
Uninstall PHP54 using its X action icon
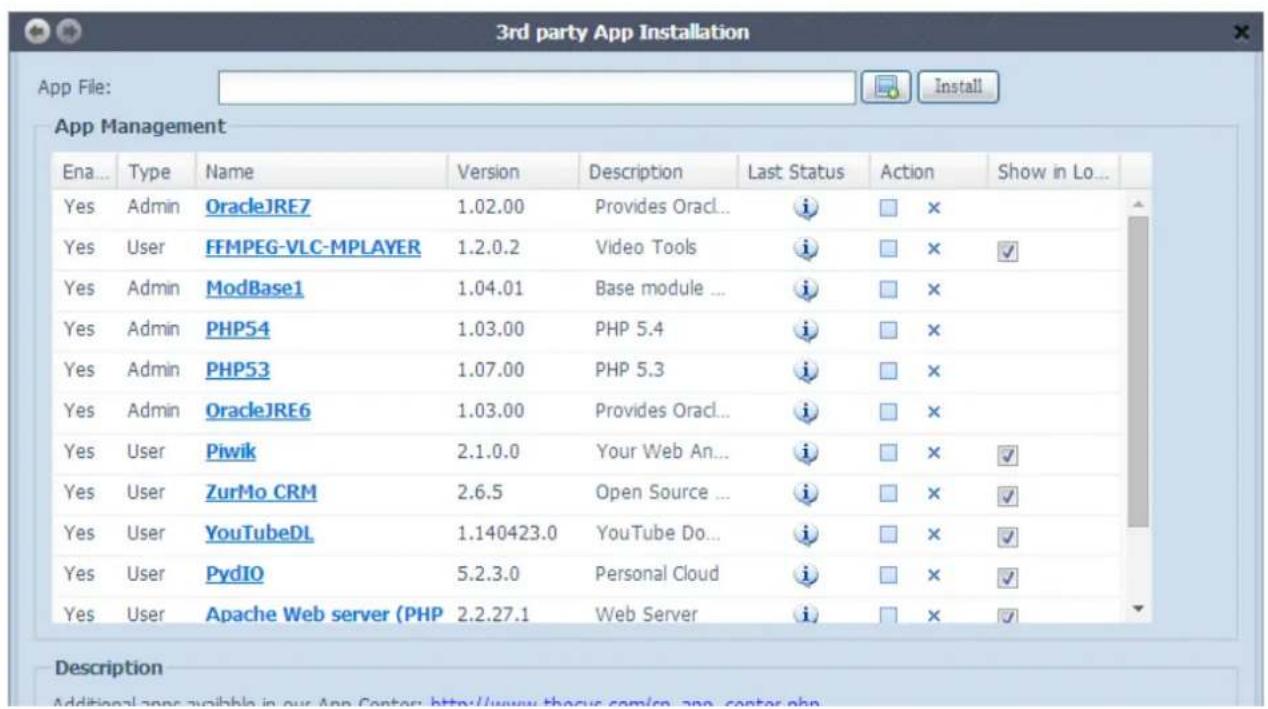[932, 330]
